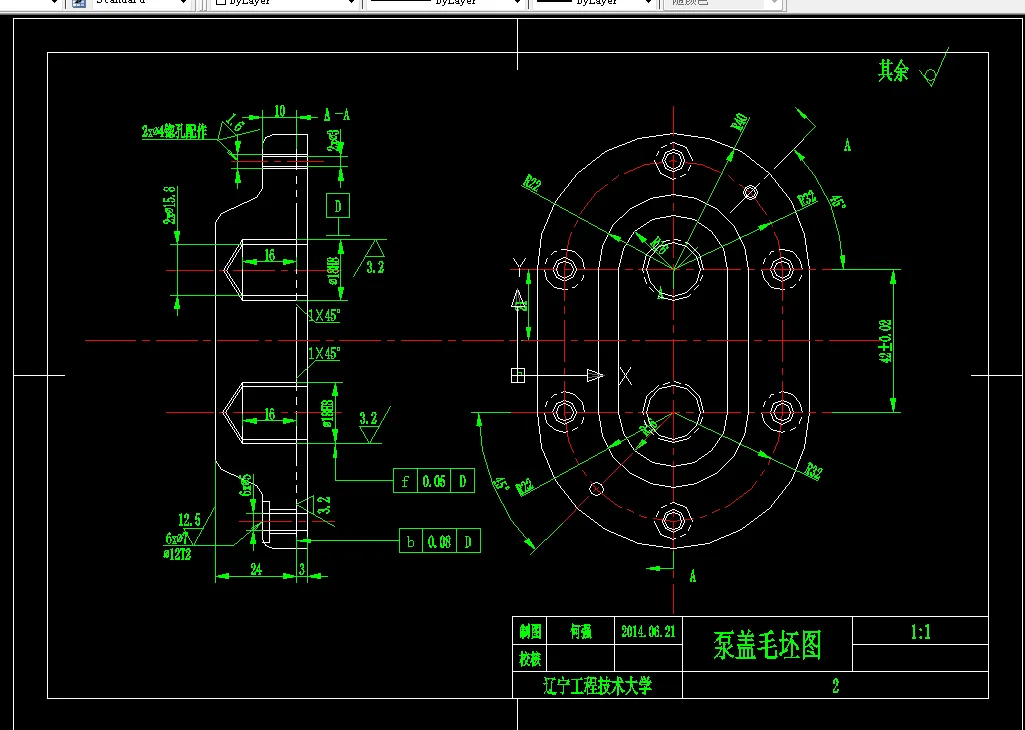Select the 校核 title block cell
Screen dimensions: 1025x730
[x=530, y=659]
